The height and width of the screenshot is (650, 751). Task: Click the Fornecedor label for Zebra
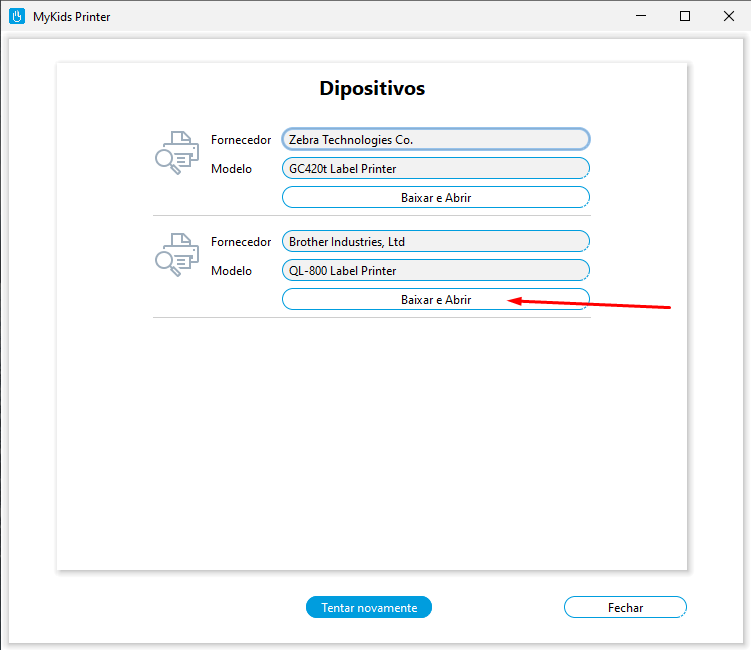point(241,140)
